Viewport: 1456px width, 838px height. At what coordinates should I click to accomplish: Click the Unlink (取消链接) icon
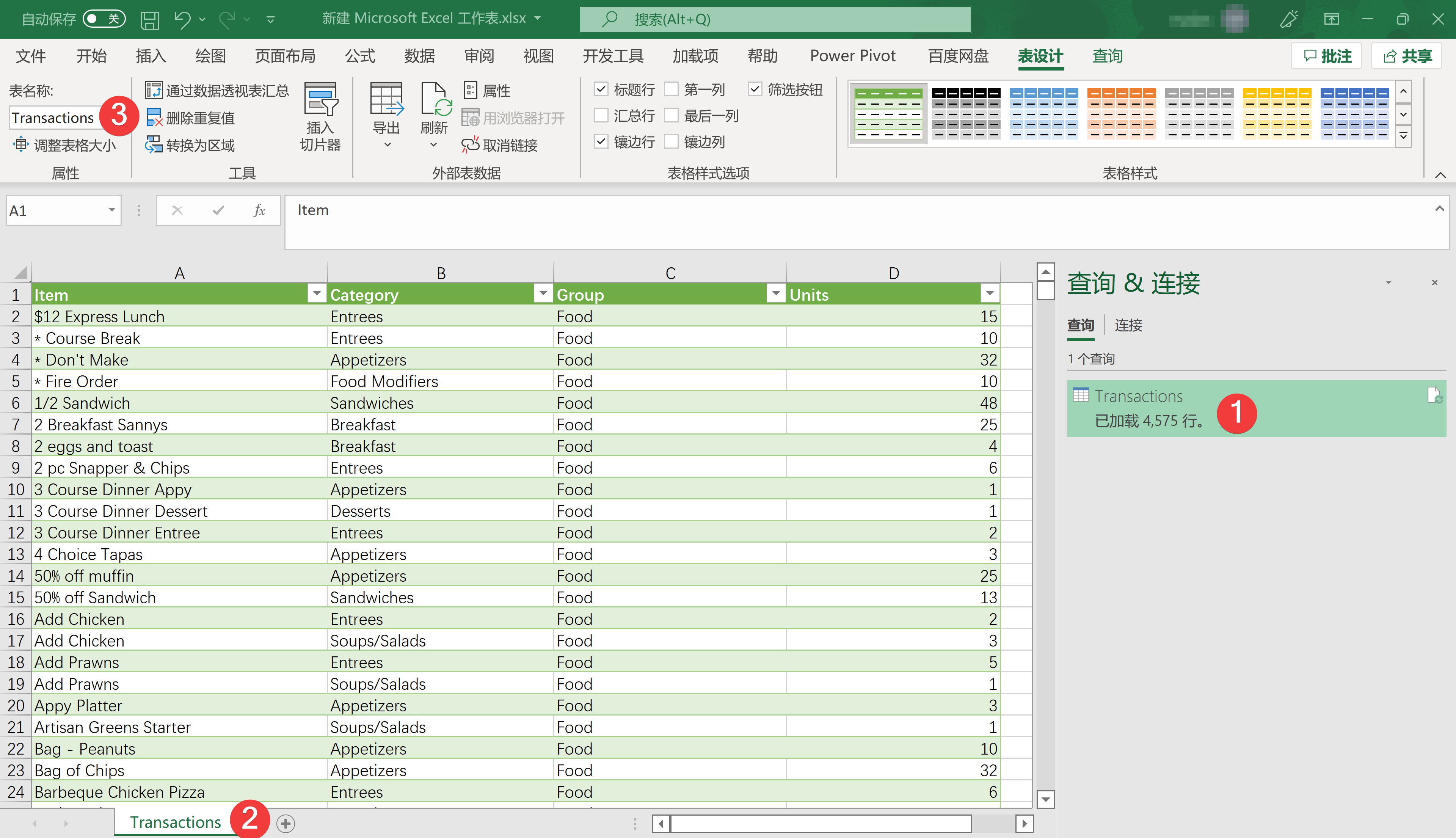[470, 145]
